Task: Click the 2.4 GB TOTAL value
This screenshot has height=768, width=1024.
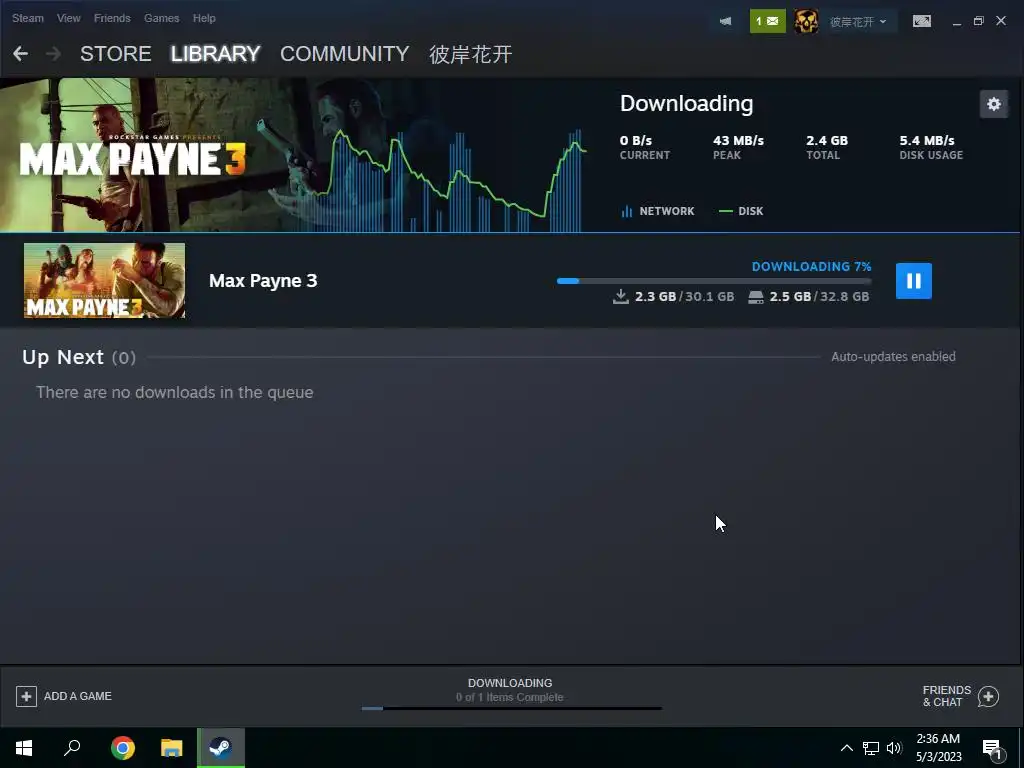Action: (x=827, y=140)
